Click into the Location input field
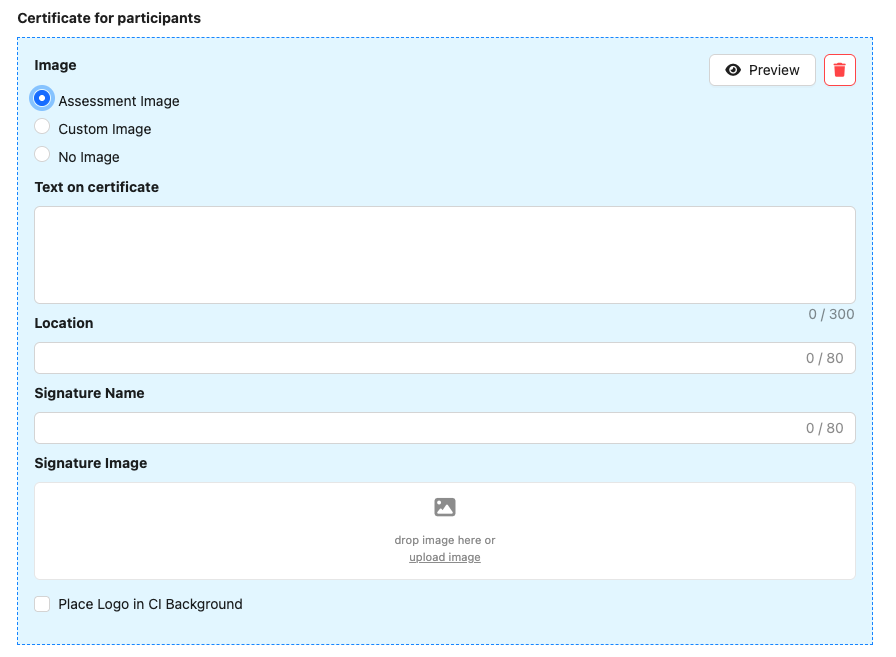Screen dimensions: 896x657 pyautogui.click(x=445, y=358)
